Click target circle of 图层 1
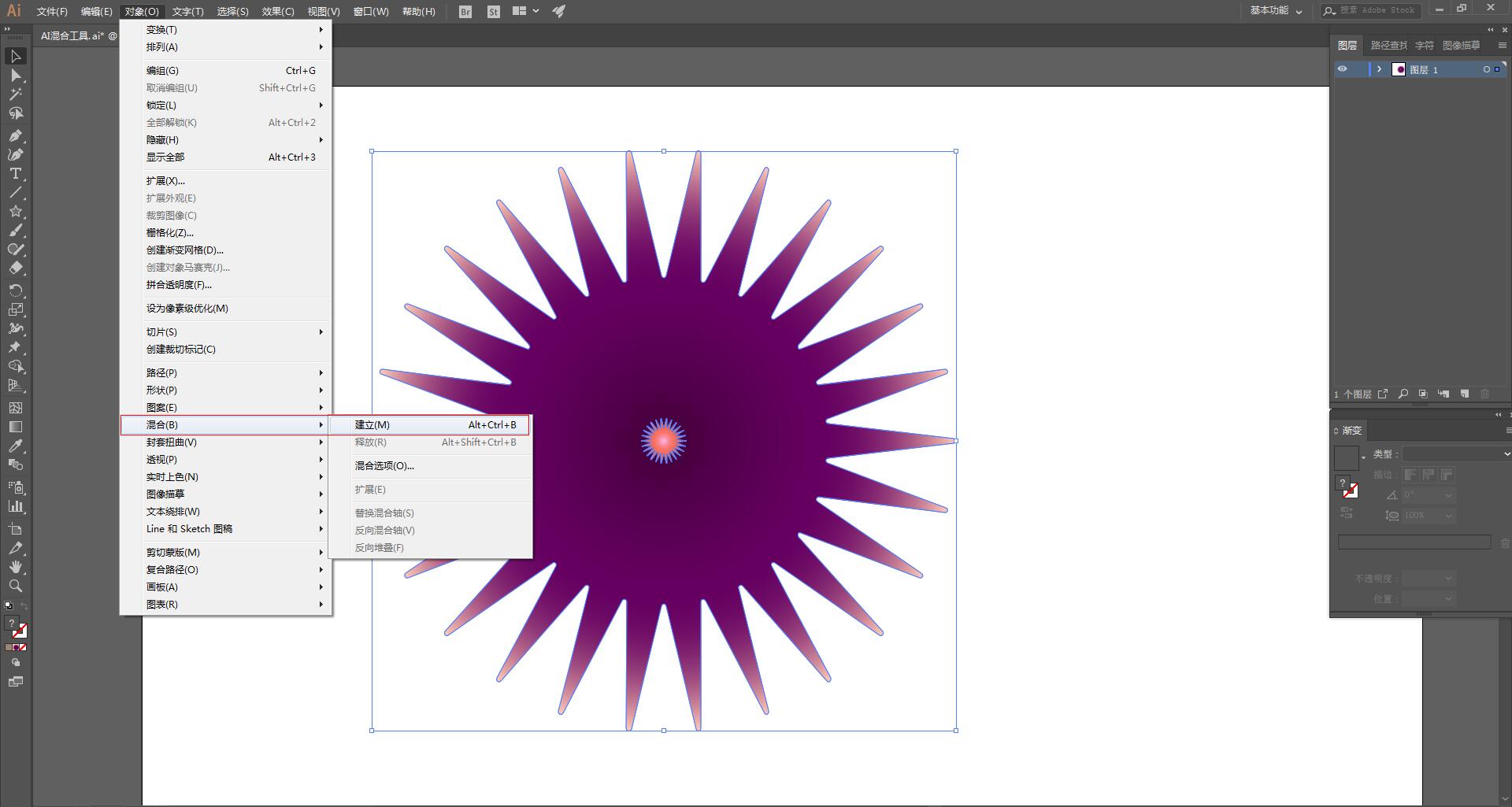 1487,69
